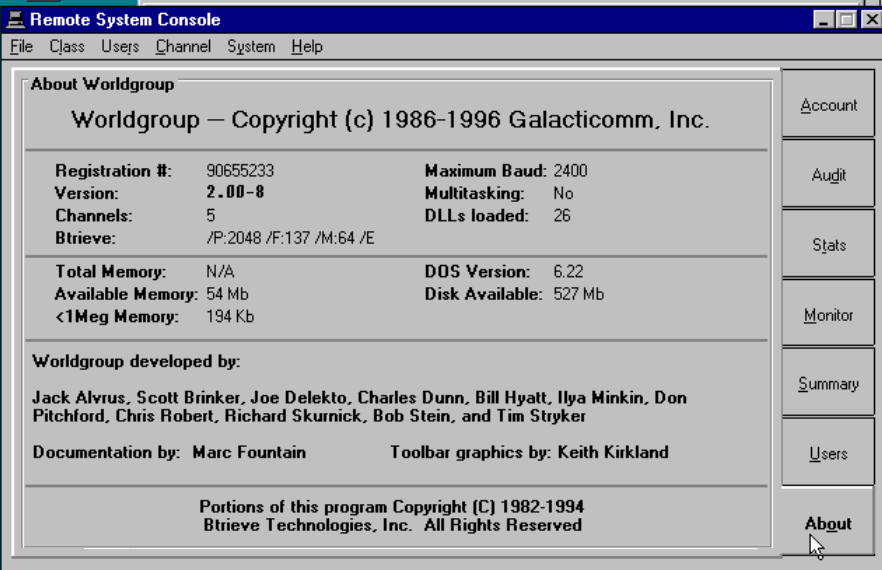Viewport: 882px width, 570px height.
Task: Open the Class menu
Action: [67, 47]
